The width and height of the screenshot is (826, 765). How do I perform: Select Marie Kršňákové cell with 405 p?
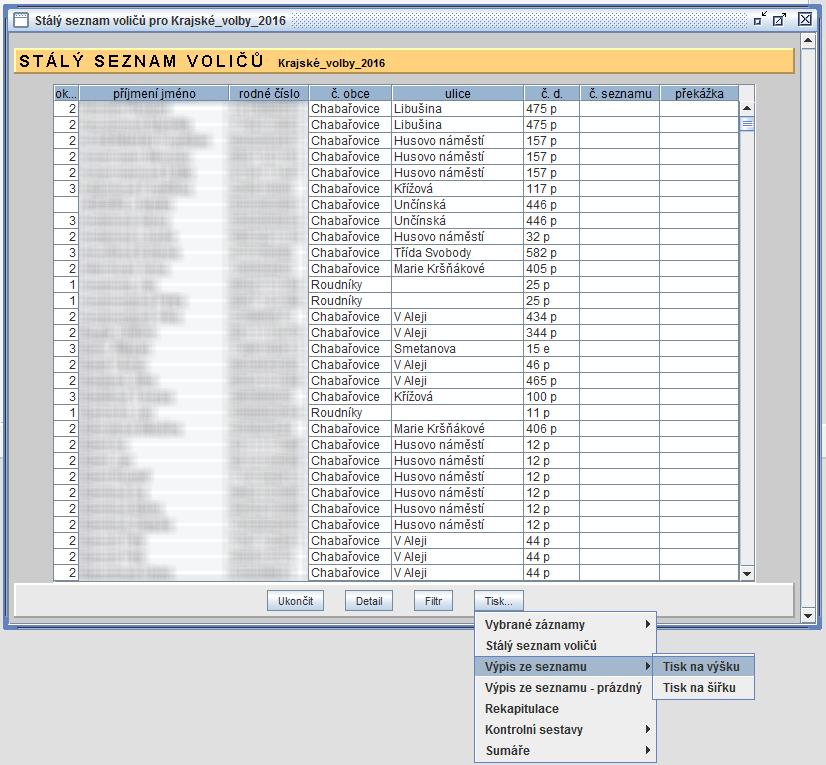[457, 268]
